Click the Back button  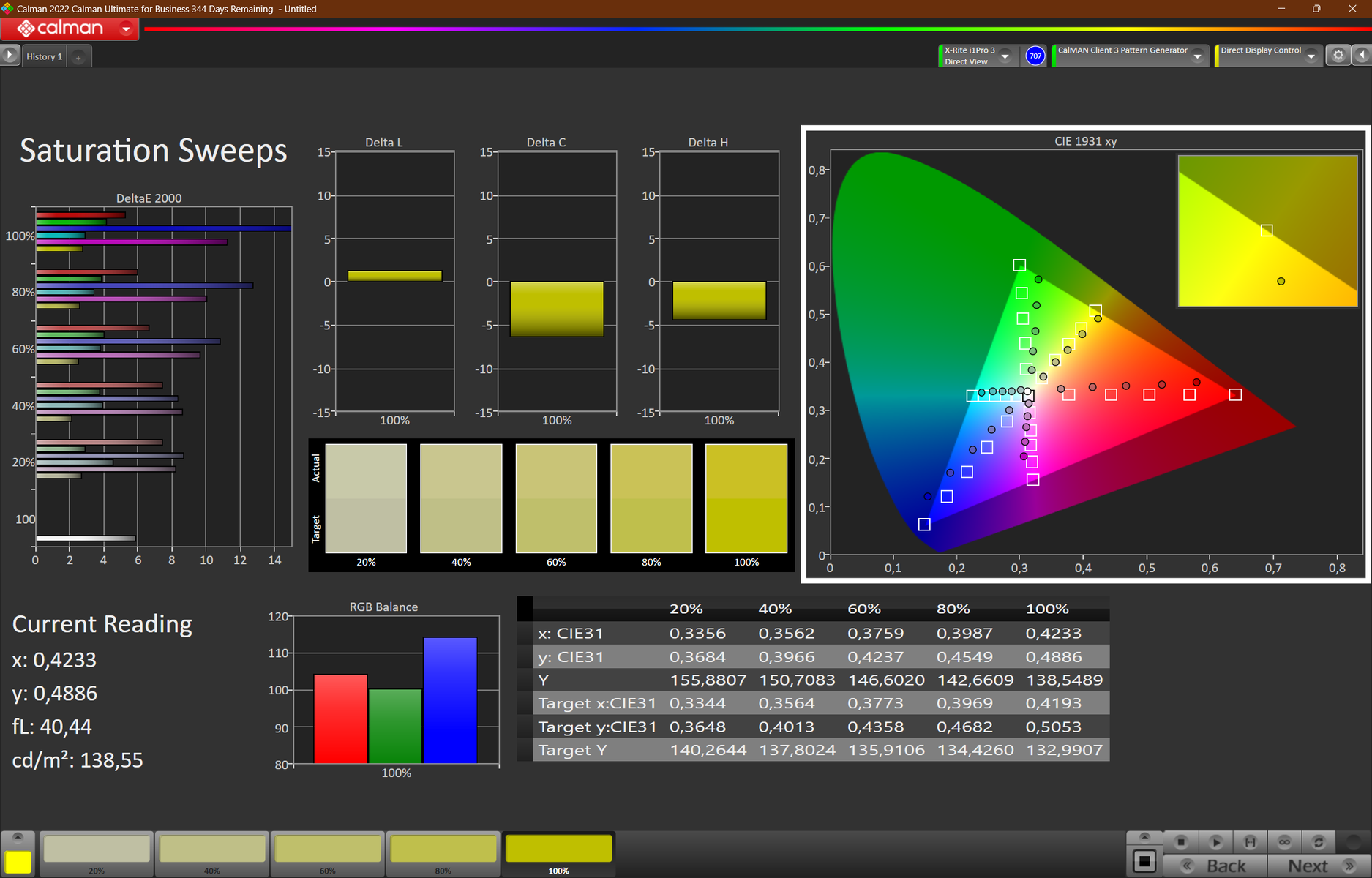1215,866
